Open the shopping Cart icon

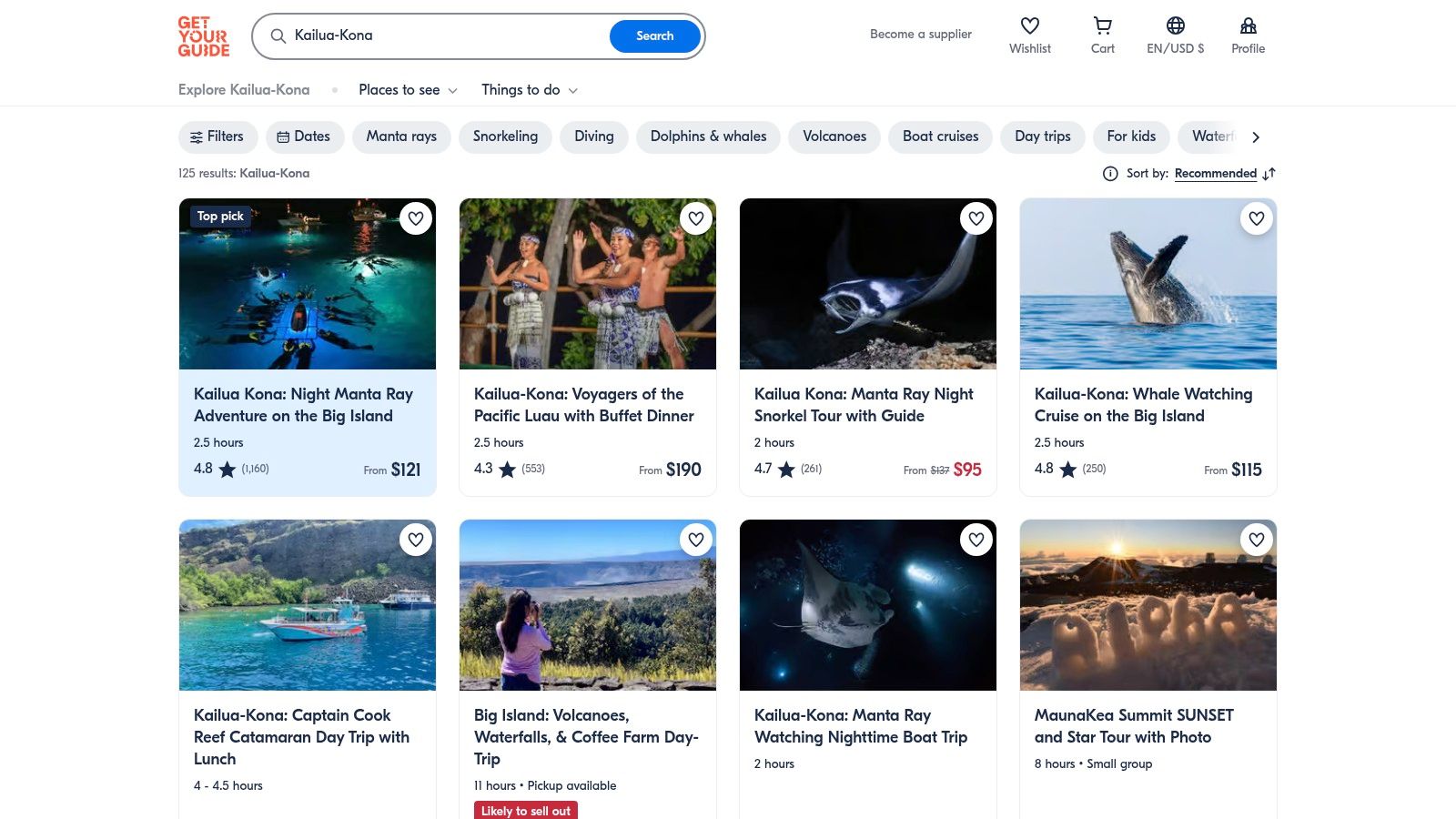tap(1102, 26)
